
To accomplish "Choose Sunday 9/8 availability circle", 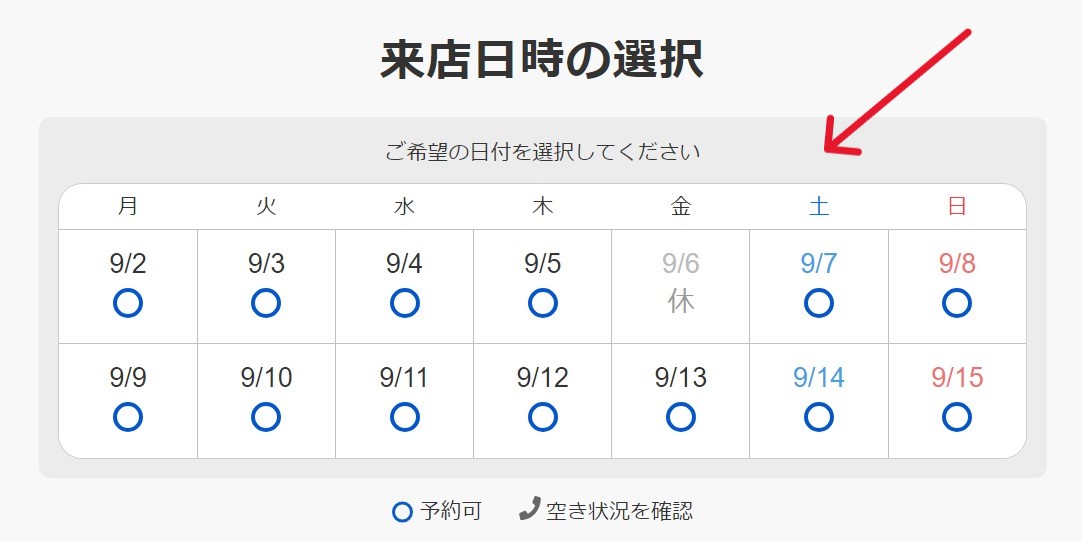I will point(956,302).
